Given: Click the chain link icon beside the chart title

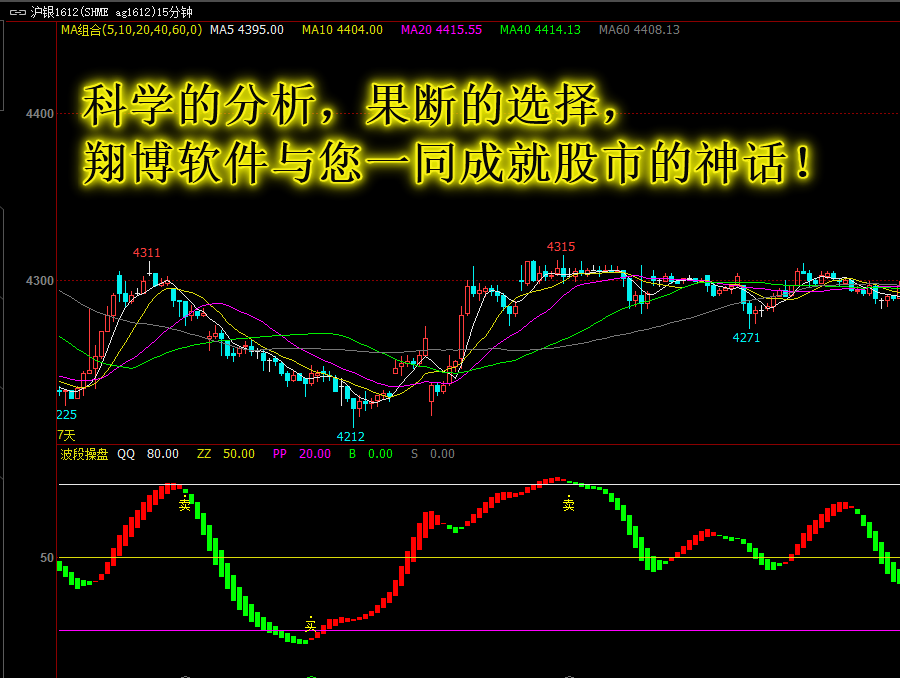Looking at the screenshot, I should (x=17, y=12).
